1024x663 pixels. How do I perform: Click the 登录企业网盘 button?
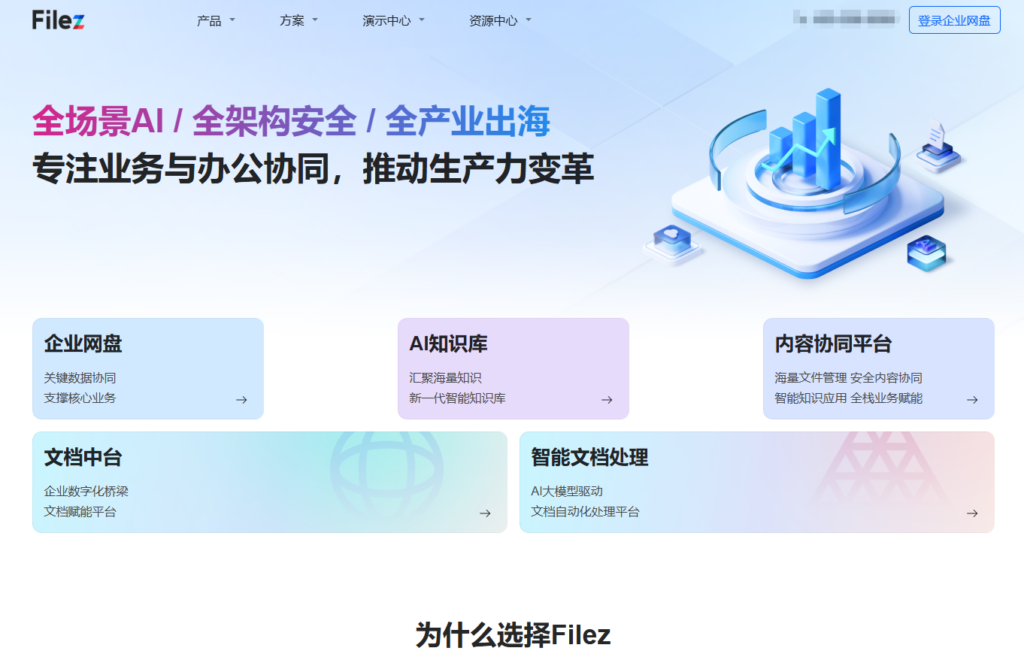(954, 20)
